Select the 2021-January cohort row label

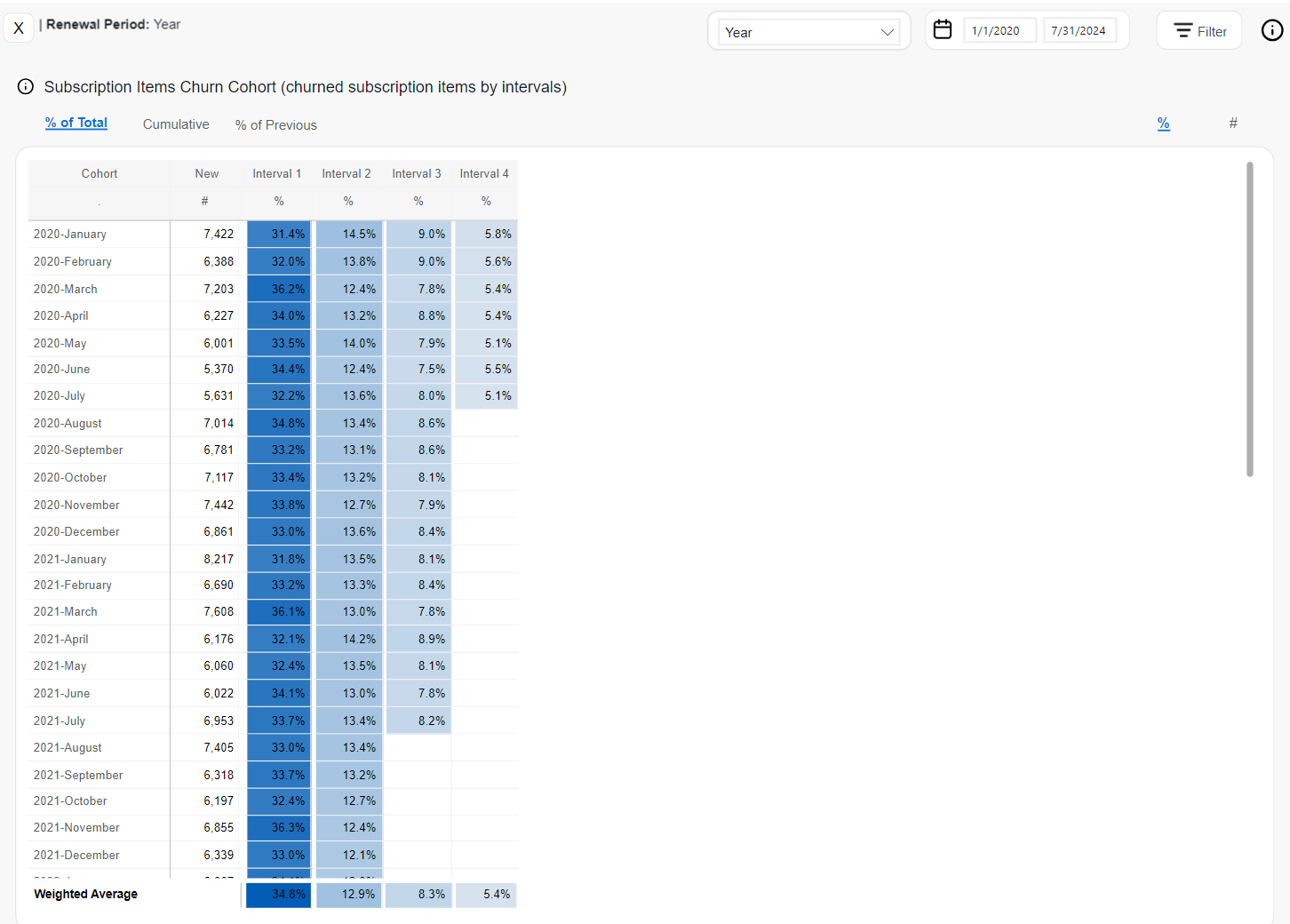pyautogui.click(x=70, y=560)
